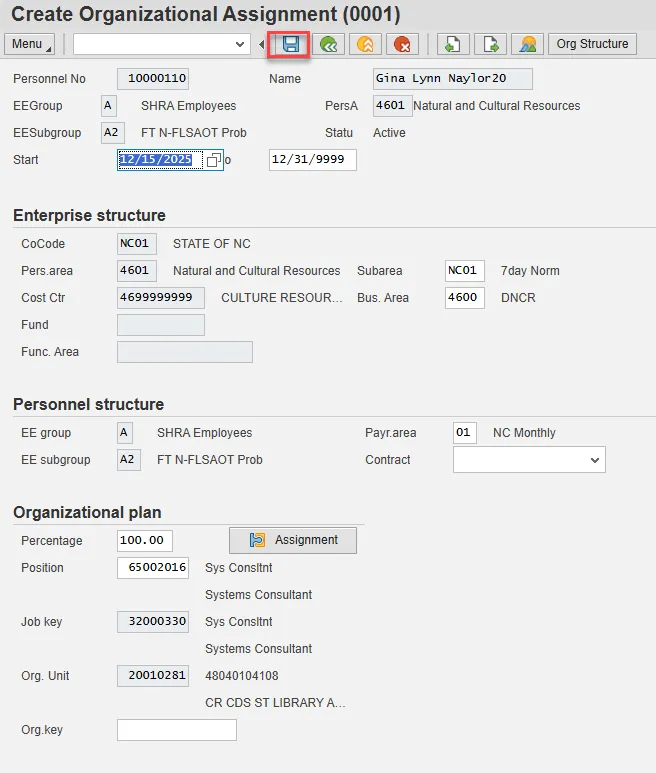Image resolution: width=656 pixels, height=773 pixels.
Task: Expand the command field dropdown
Action: pos(240,44)
